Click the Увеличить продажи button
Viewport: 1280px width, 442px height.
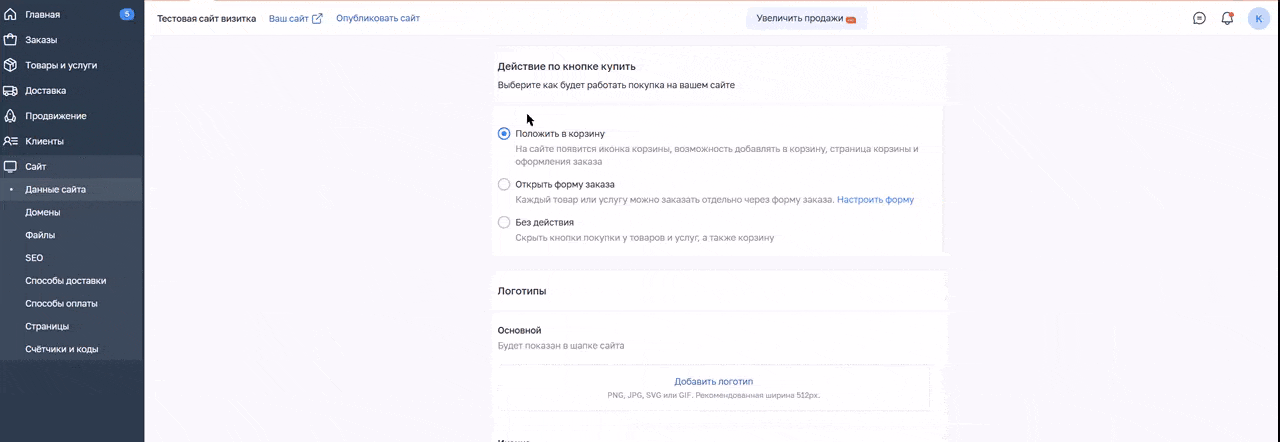pos(806,18)
